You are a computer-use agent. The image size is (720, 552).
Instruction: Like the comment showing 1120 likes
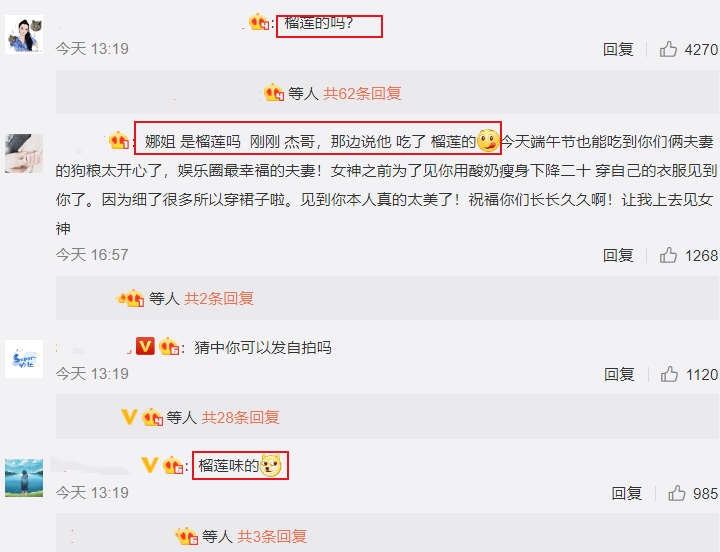pos(669,374)
